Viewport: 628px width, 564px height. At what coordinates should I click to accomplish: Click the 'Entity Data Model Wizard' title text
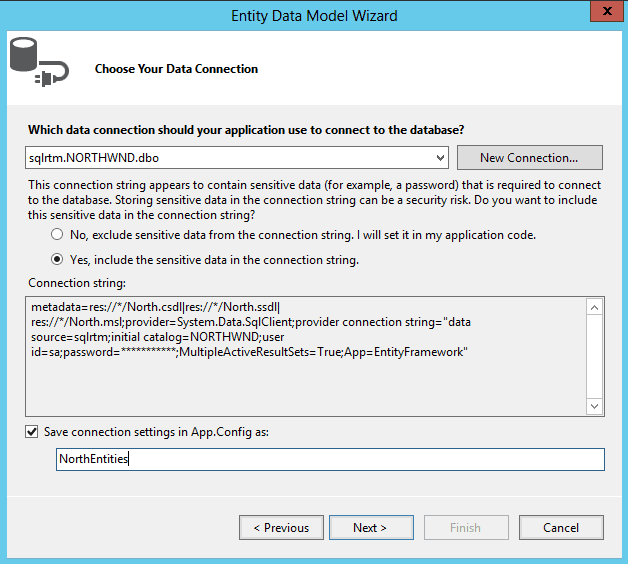pos(314,16)
